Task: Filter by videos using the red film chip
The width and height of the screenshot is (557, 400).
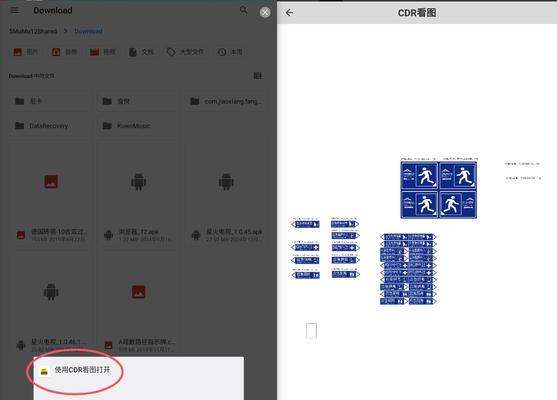Action: click(x=102, y=52)
